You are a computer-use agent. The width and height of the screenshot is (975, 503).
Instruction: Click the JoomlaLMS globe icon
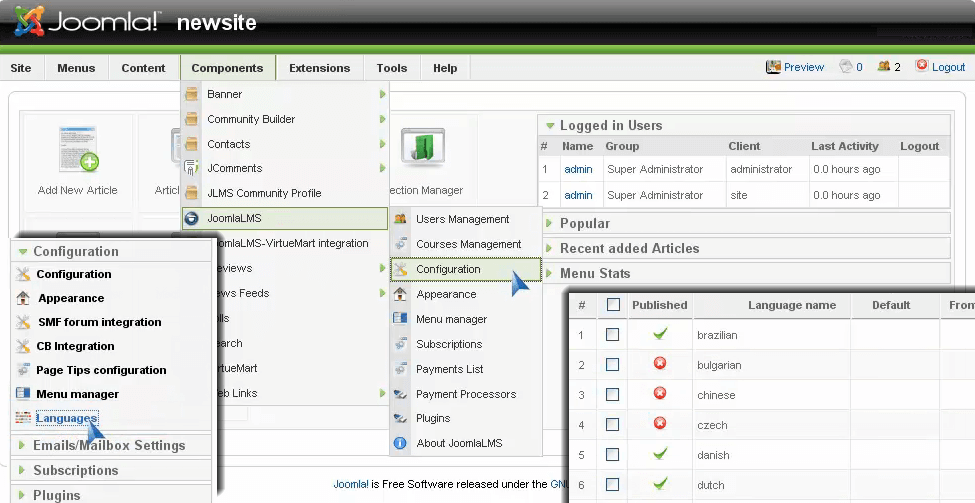(x=192, y=218)
